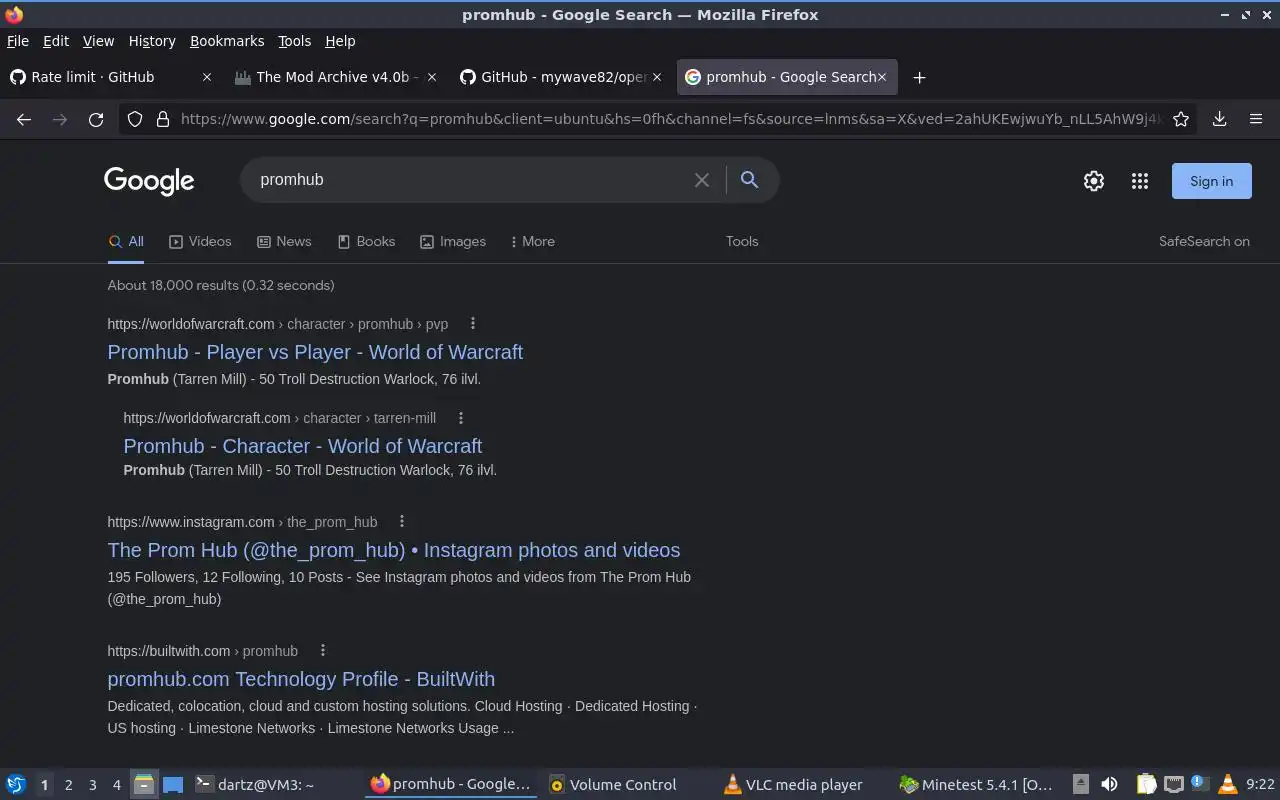The image size is (1280, 800).
Task: Select the Videos search filter
Action: pyautogui.click(x=200, y=242)
